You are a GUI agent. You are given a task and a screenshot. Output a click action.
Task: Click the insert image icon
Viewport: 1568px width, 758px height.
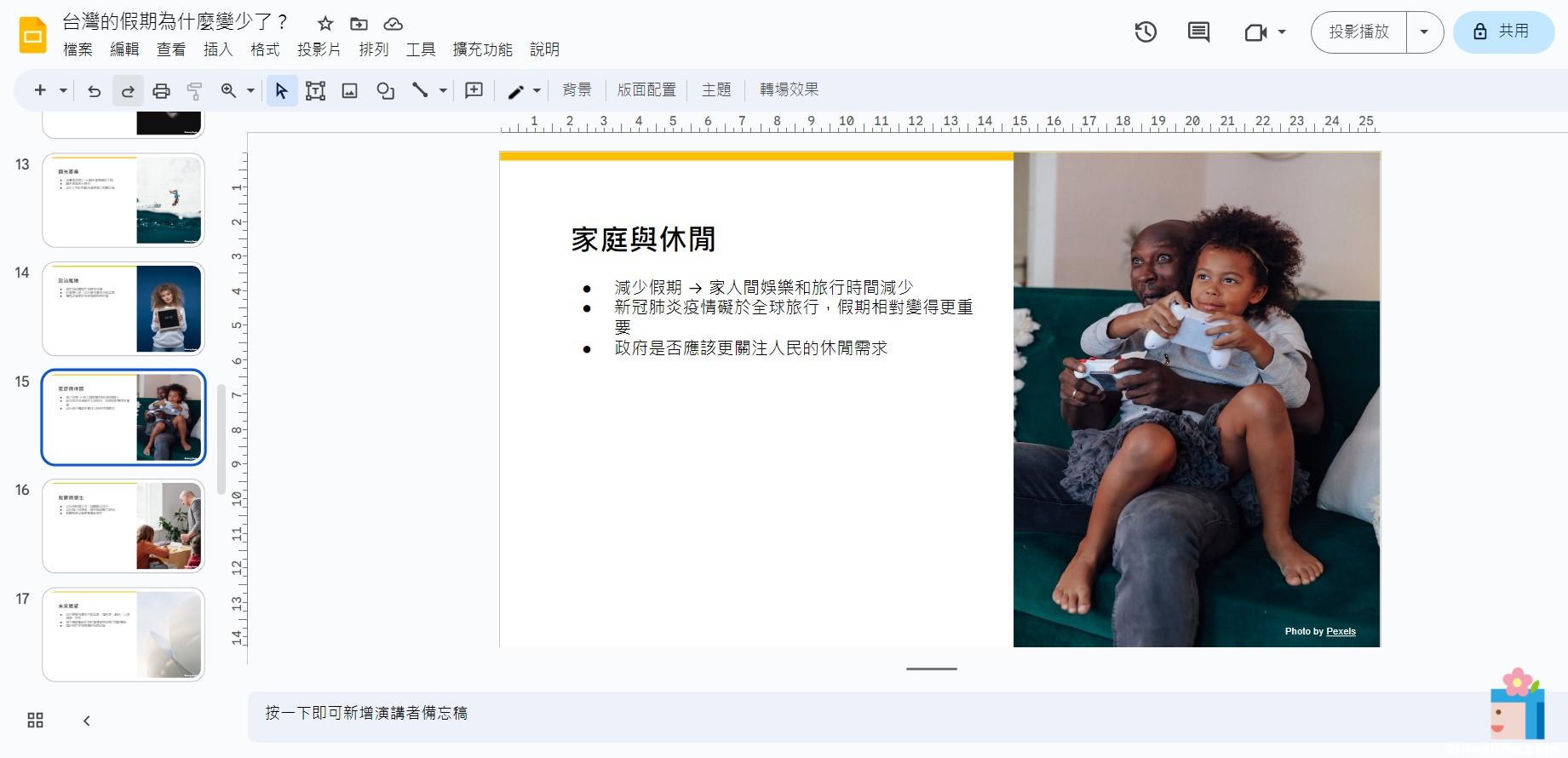(x=349, y=90)
